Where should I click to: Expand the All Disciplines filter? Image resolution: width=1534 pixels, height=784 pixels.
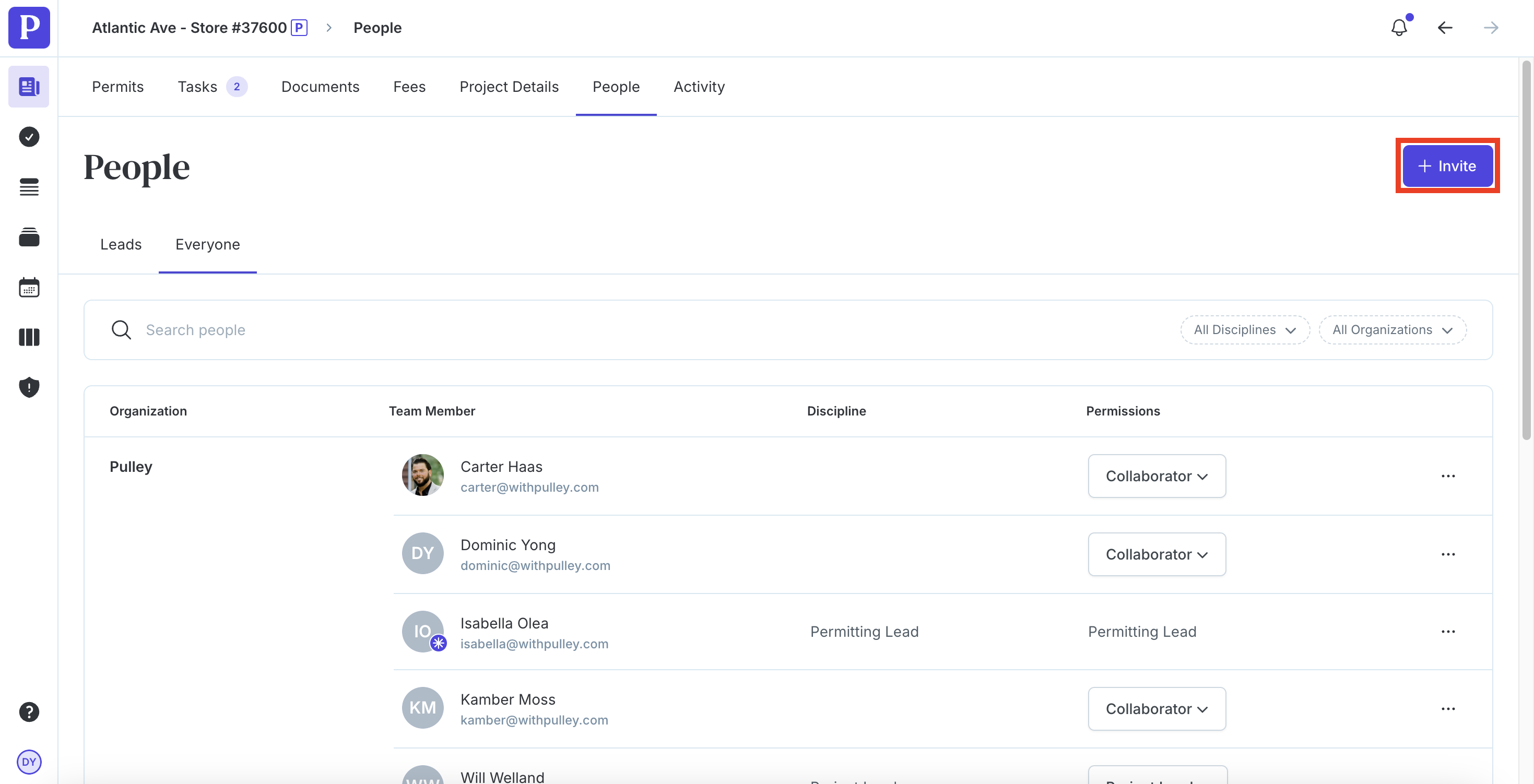coord(1245,330)
